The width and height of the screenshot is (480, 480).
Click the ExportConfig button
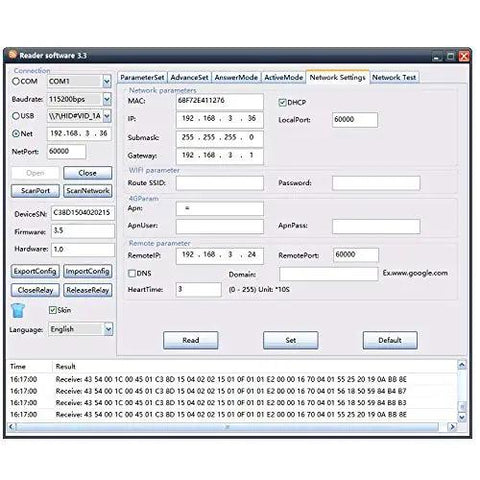click(35, 271)
